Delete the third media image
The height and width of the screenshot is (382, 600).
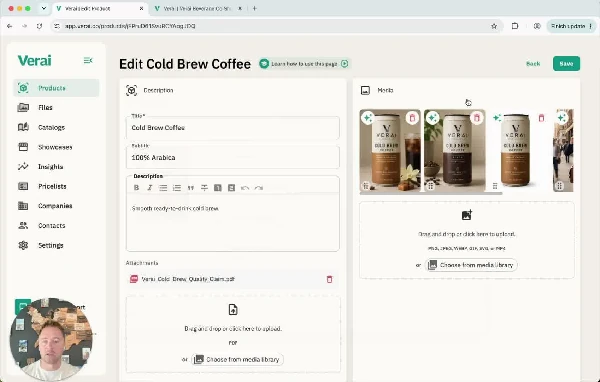(541, 118)
